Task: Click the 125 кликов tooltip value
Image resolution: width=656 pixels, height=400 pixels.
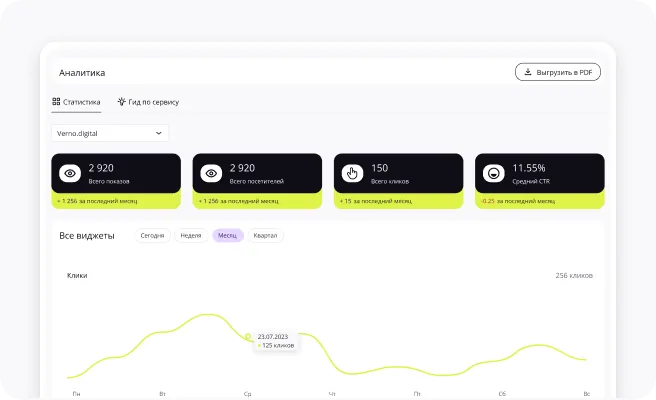Action: pos(278,345)
